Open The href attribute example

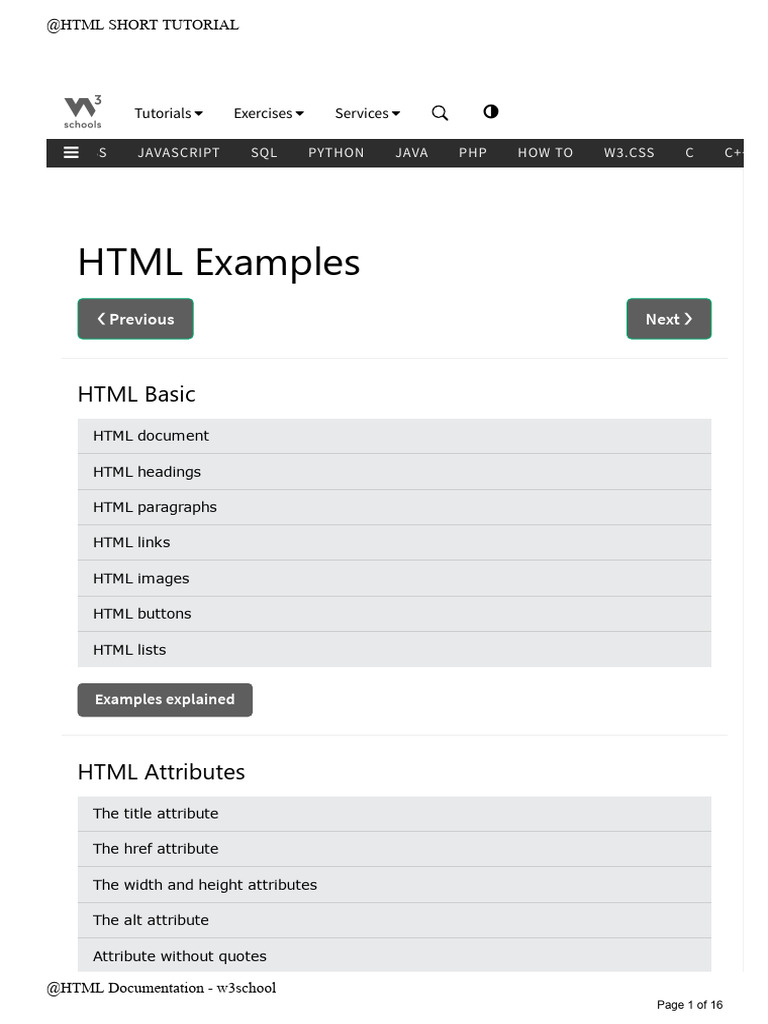coord(156,849)
